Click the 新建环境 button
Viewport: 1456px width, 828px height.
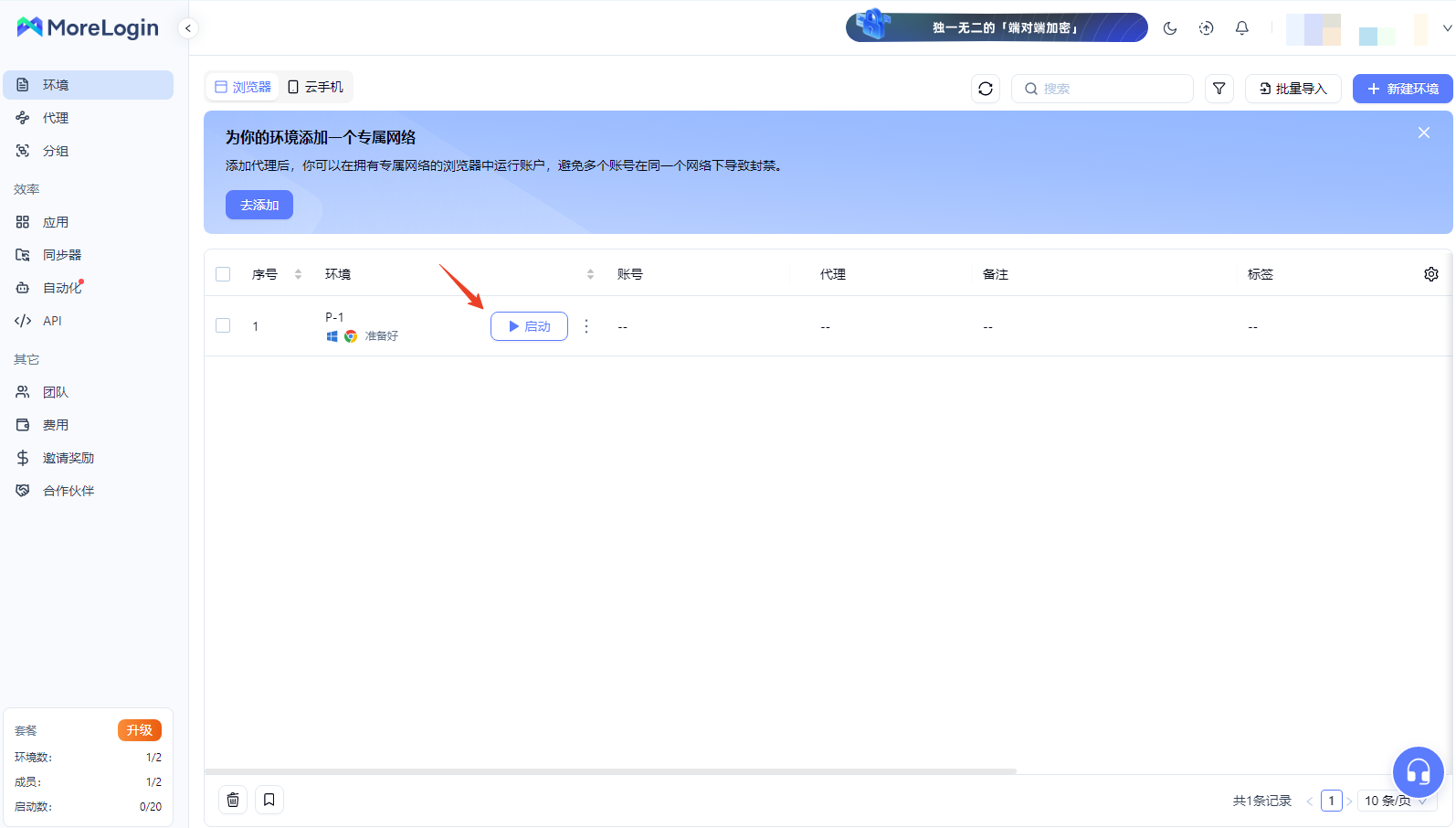point(1402,89)
